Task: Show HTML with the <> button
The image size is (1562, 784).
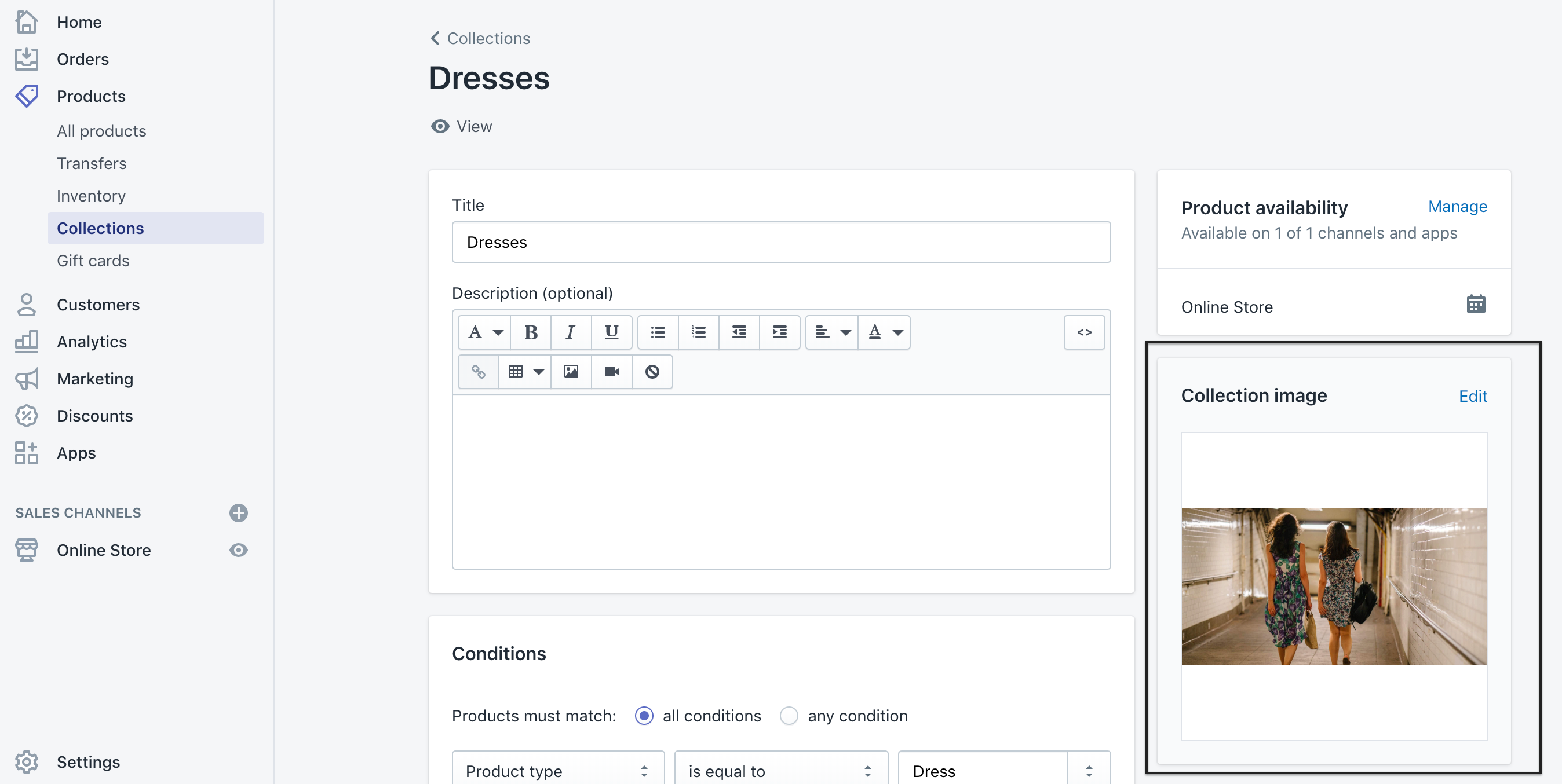Action: click(x=1083, y=332)
